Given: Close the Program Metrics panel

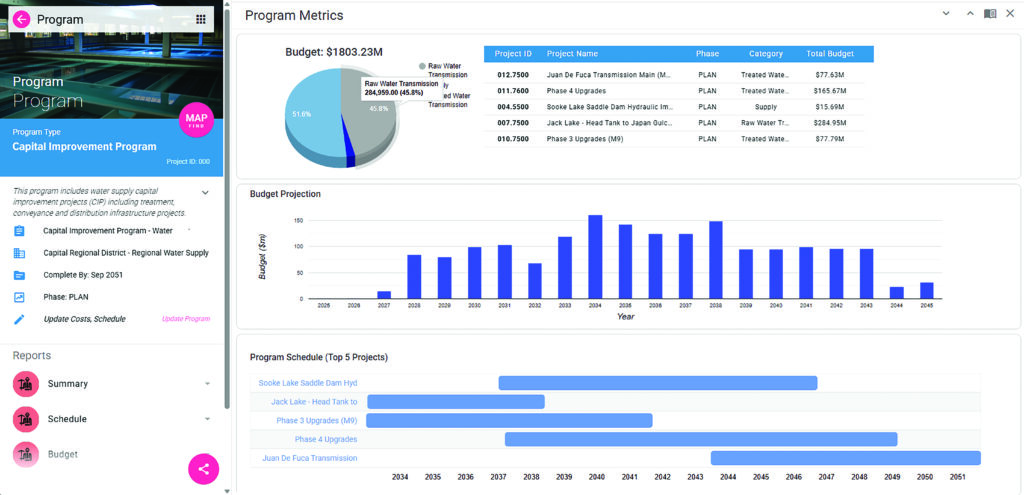Looking at the screenshot, I should point(1010,14).
